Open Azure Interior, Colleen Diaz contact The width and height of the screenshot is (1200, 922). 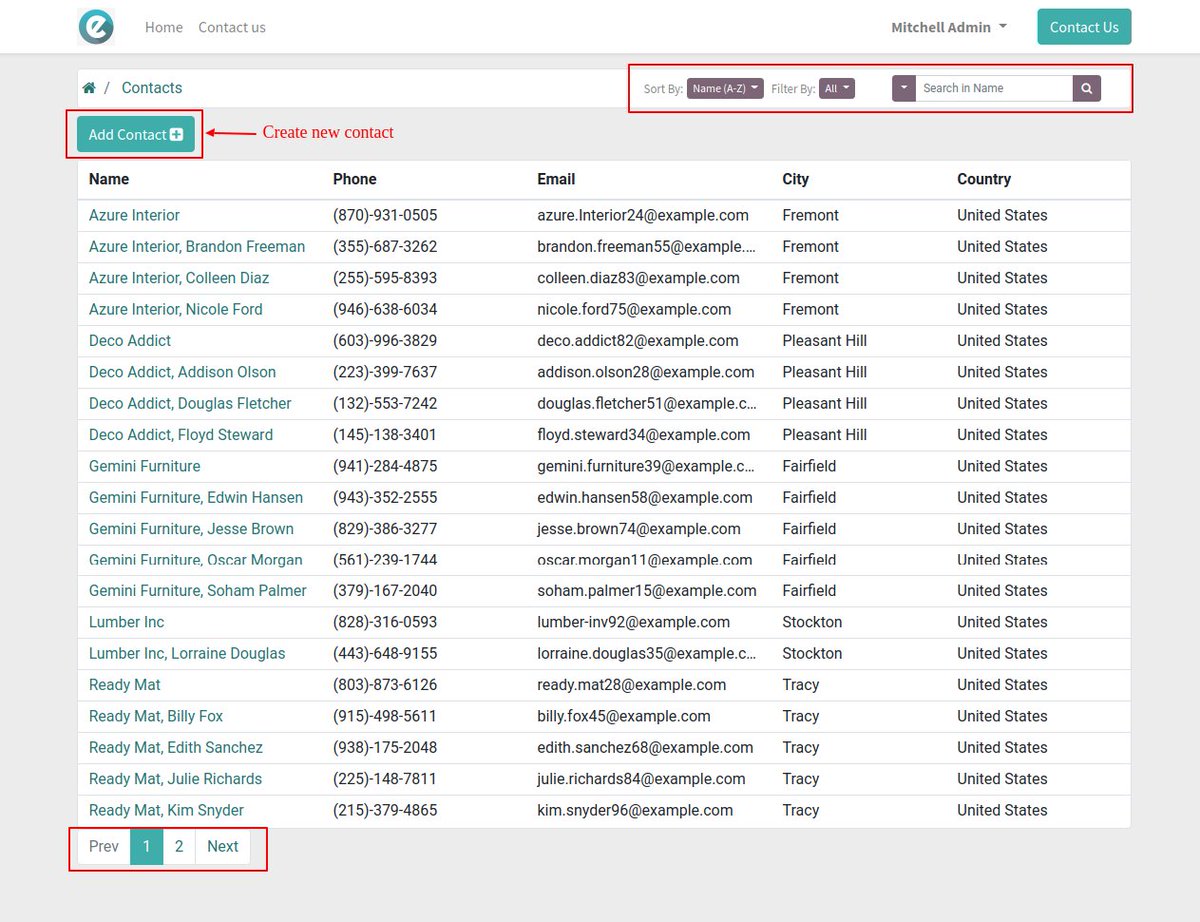pos(179,278)
